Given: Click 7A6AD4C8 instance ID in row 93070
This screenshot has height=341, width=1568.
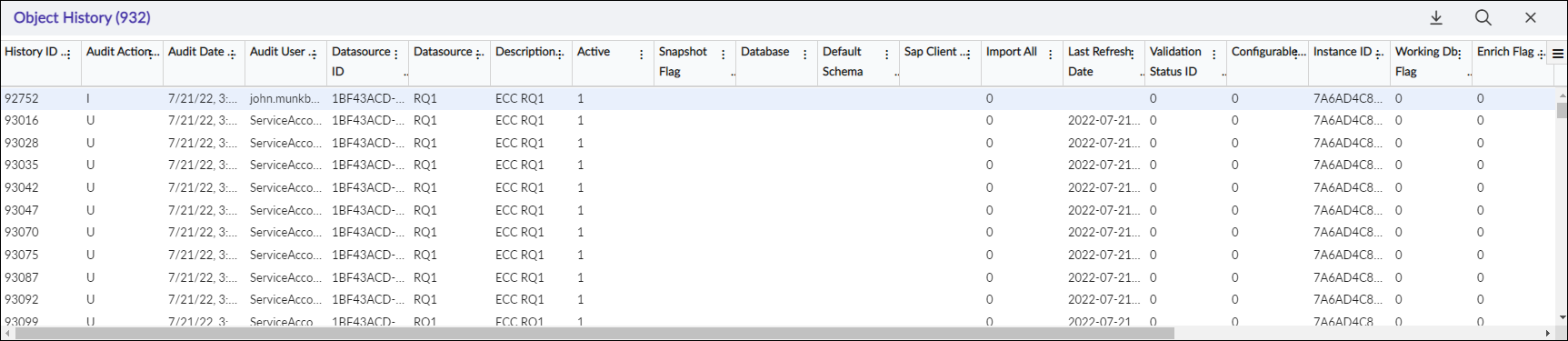Looking at the screenshot, I should click(1347, 232).
